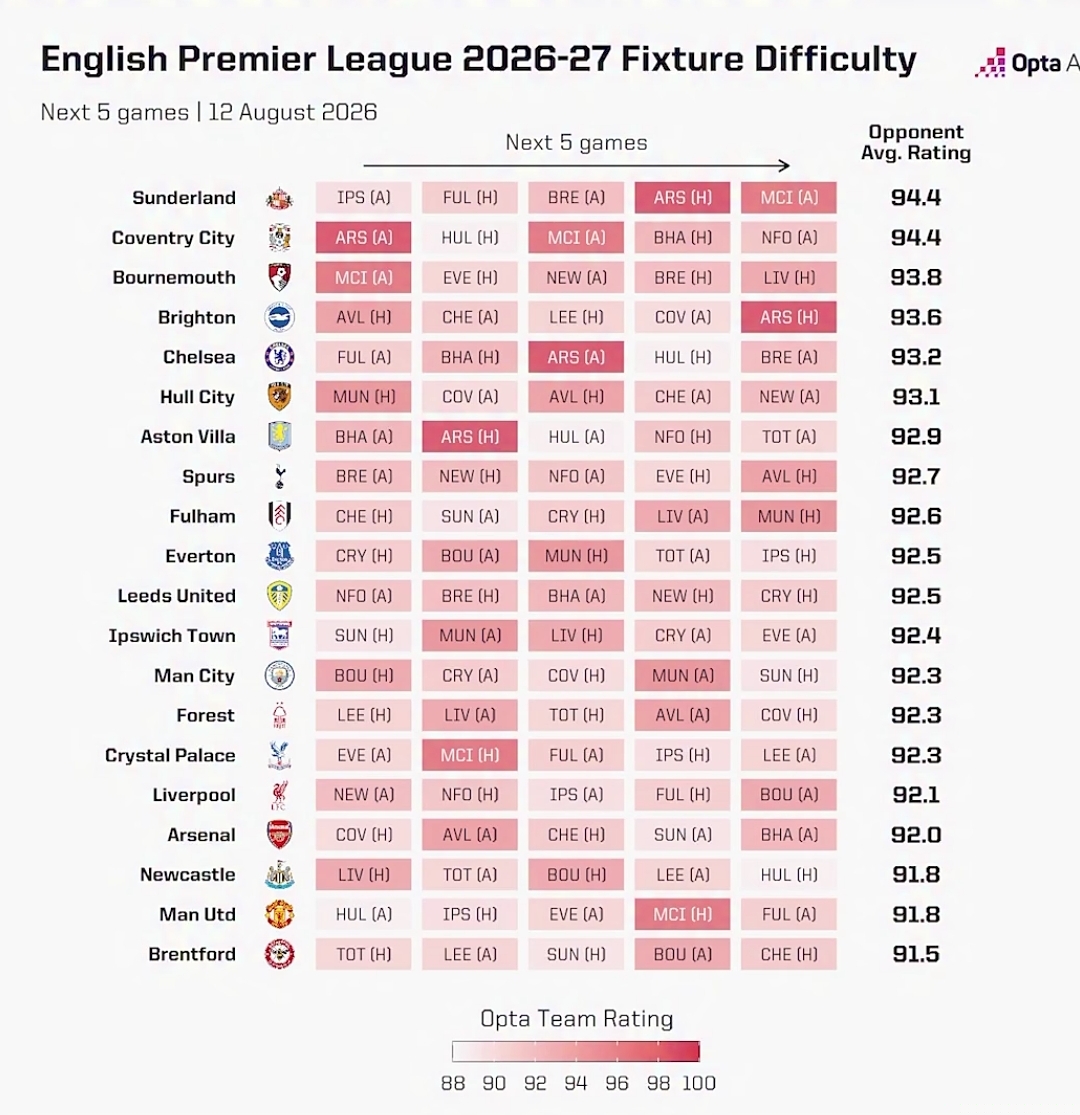Click the Next 5 games heading
The height and width of the screenshot is (1115, 1080).
click(x=577, y=142)
